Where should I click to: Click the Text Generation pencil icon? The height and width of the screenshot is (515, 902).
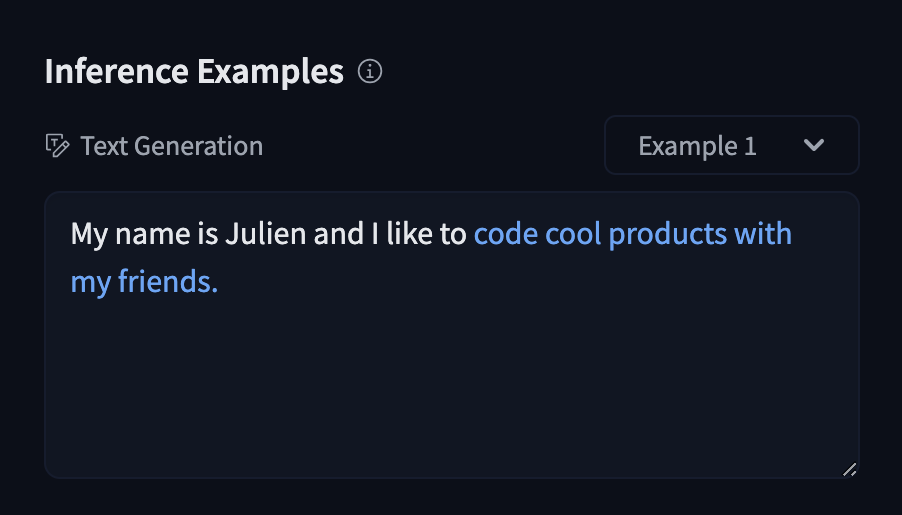(58, 146)
